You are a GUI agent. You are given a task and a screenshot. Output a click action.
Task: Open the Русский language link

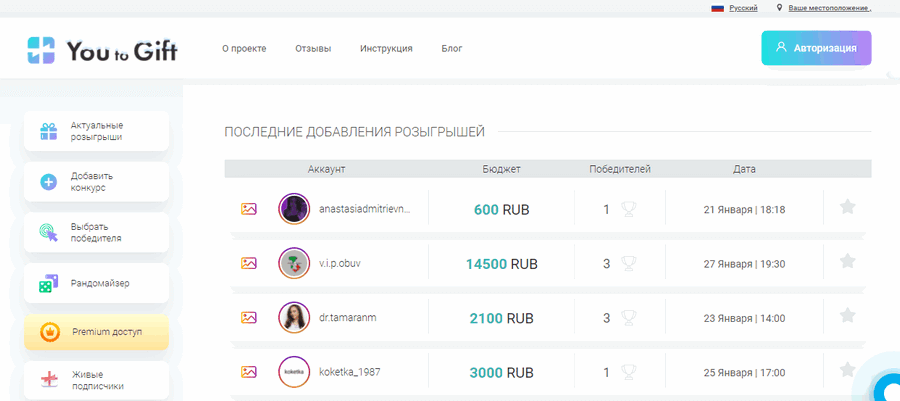point(743,8)
